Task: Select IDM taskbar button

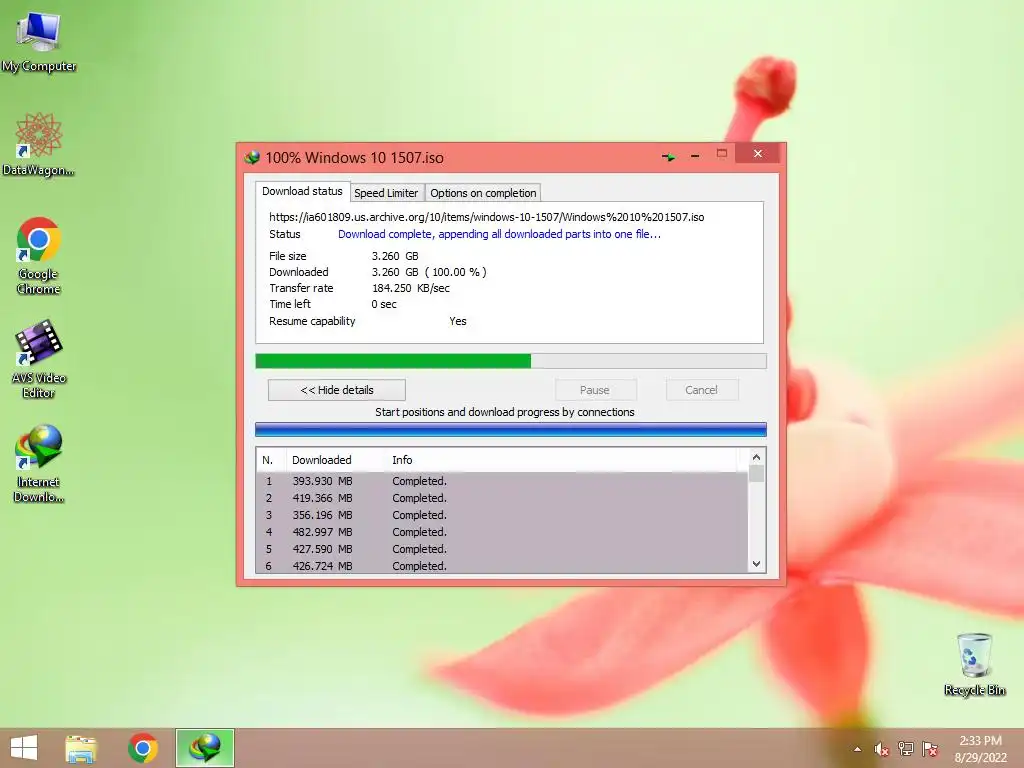Action: (204, 748)
